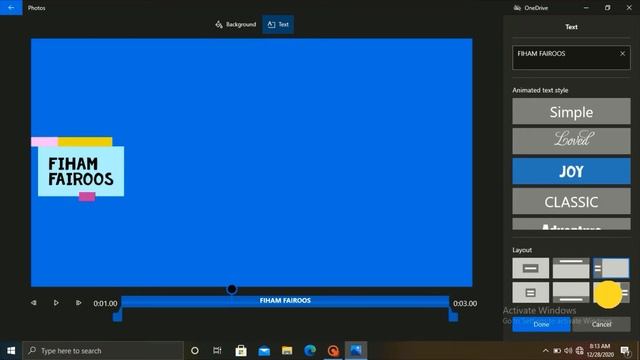
Task: Open the Mail app from taskbar
Action: (x=264, y=351)
